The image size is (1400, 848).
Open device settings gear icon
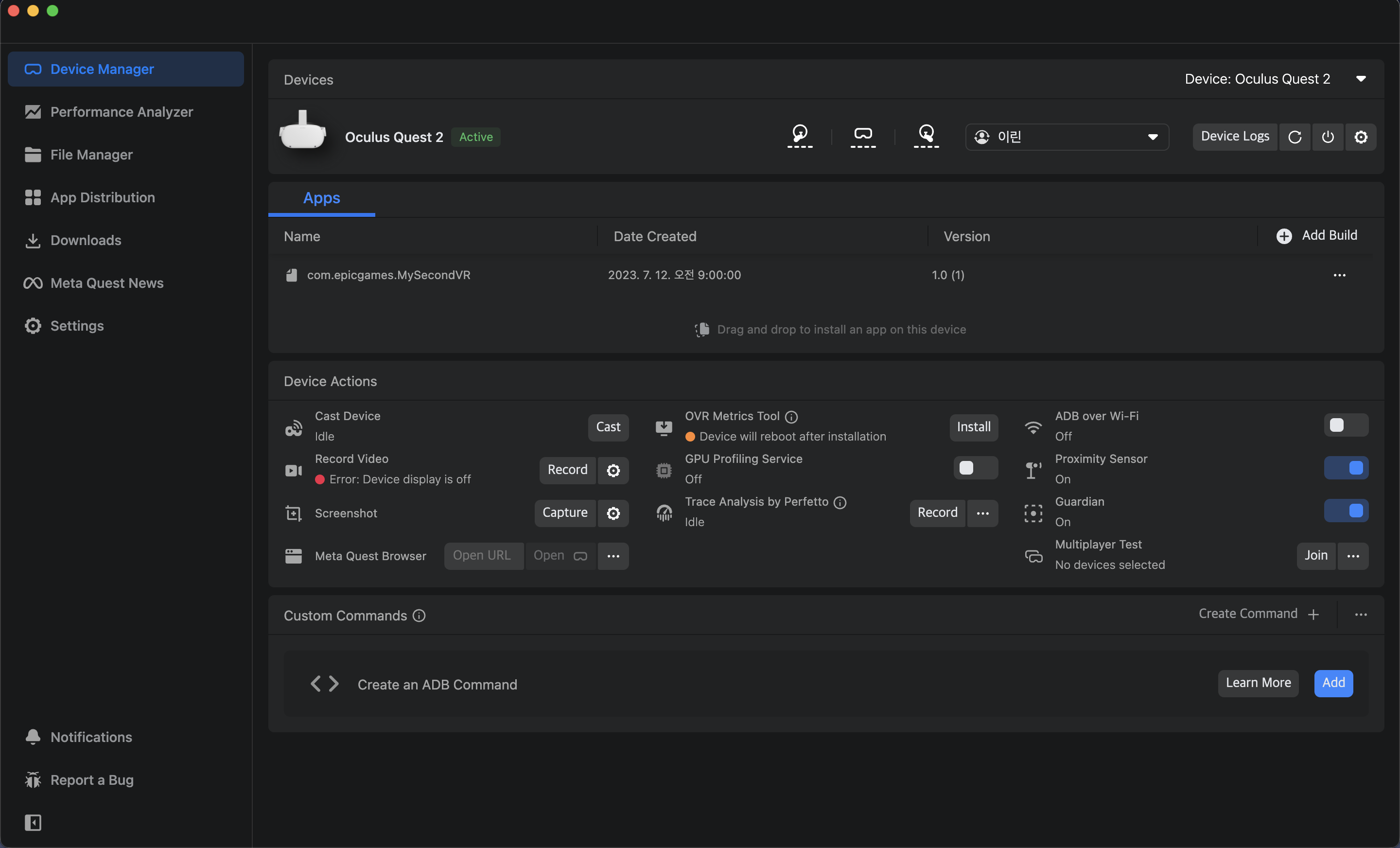pos(1360,137)
